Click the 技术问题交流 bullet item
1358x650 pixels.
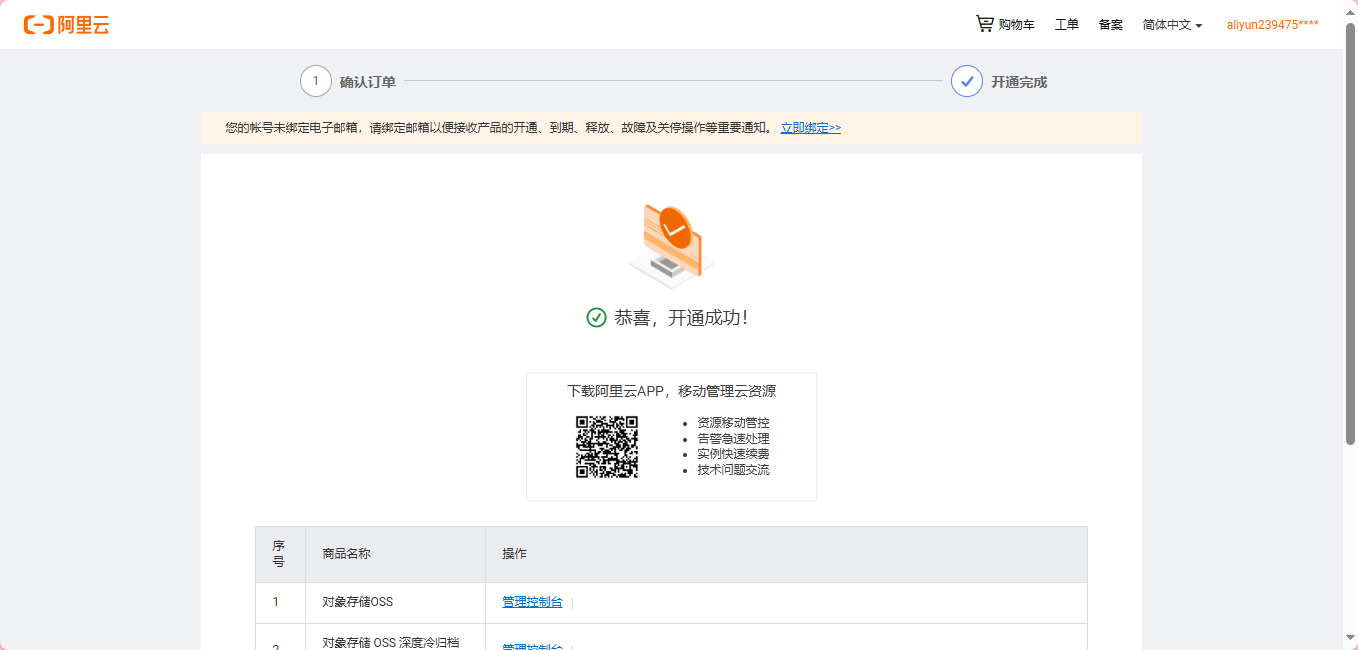733,469
